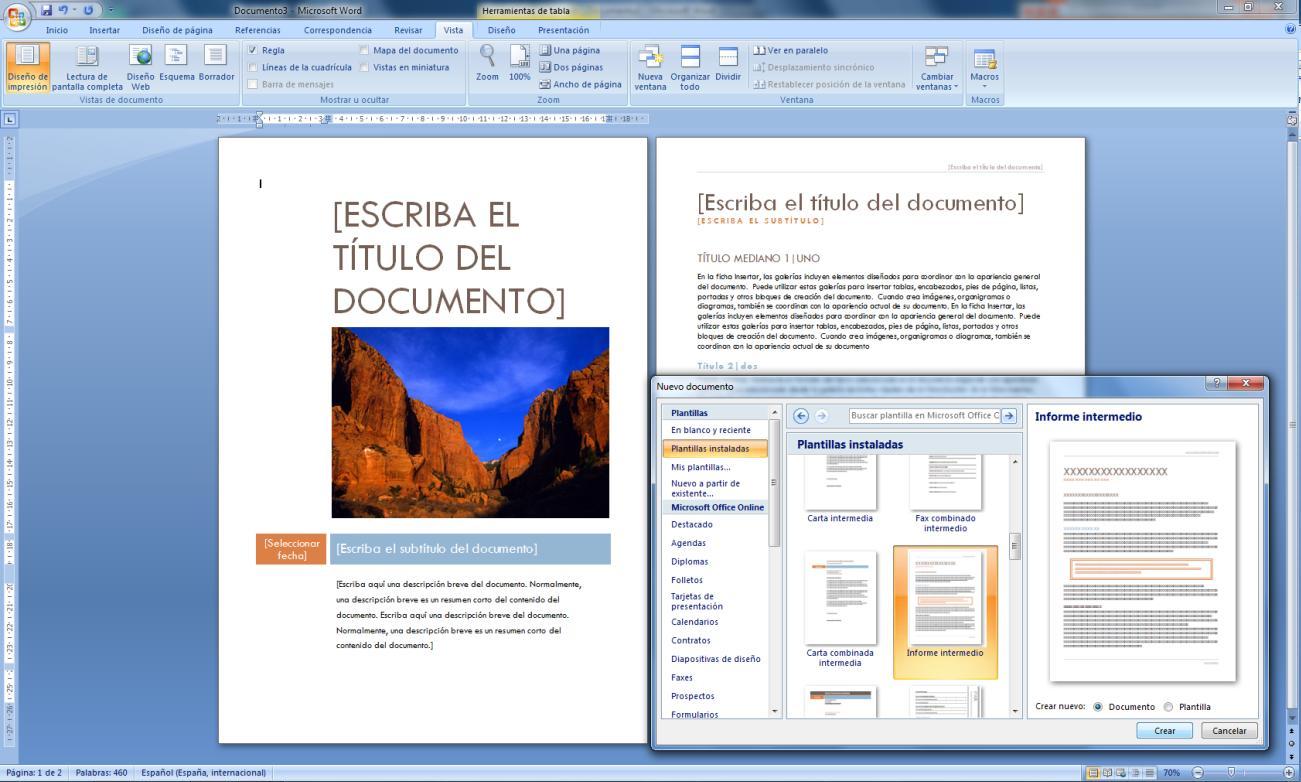Click the Crear button
The image size is (1301, 782).
click(x=1164, y=731)
